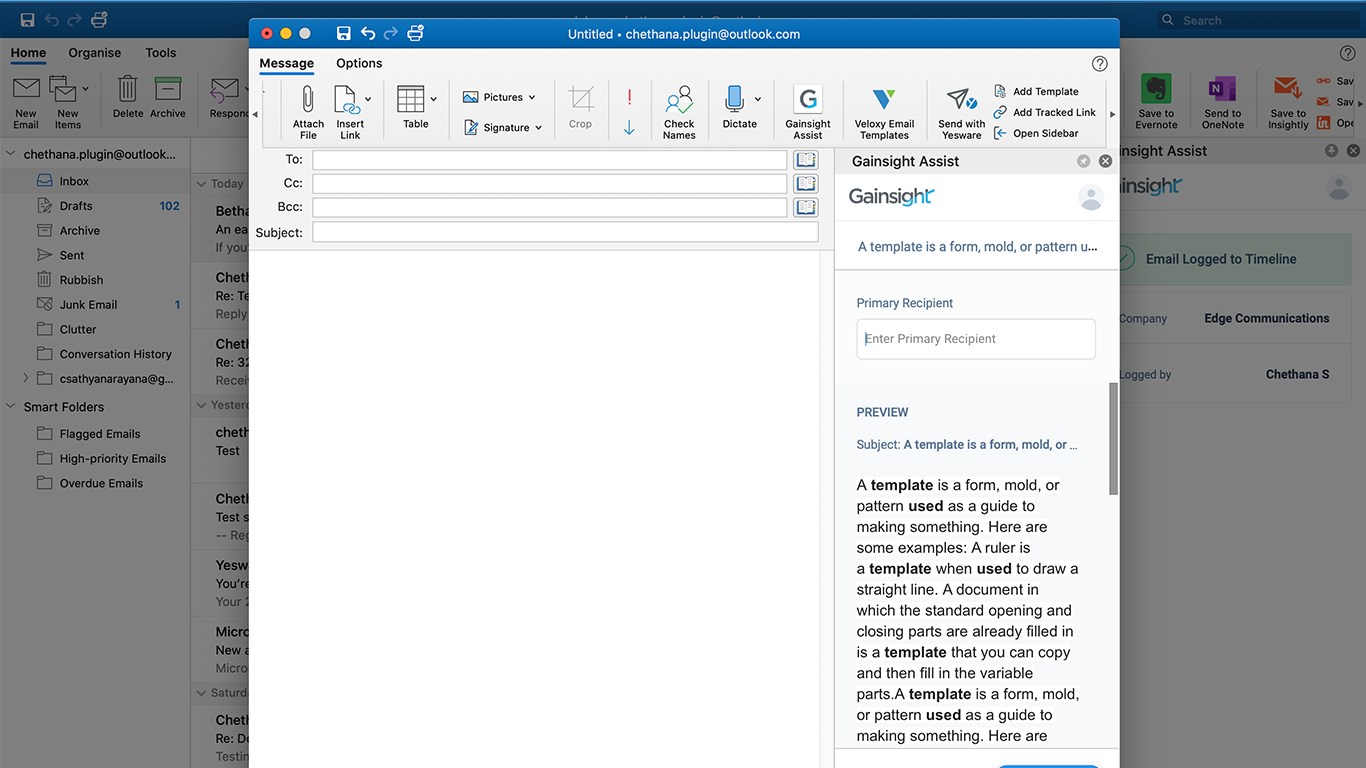The width and height of the screenshot is (1366, 768).
Task: Expand the Insert Link dropdown arrow
Action: pos(368,99)
